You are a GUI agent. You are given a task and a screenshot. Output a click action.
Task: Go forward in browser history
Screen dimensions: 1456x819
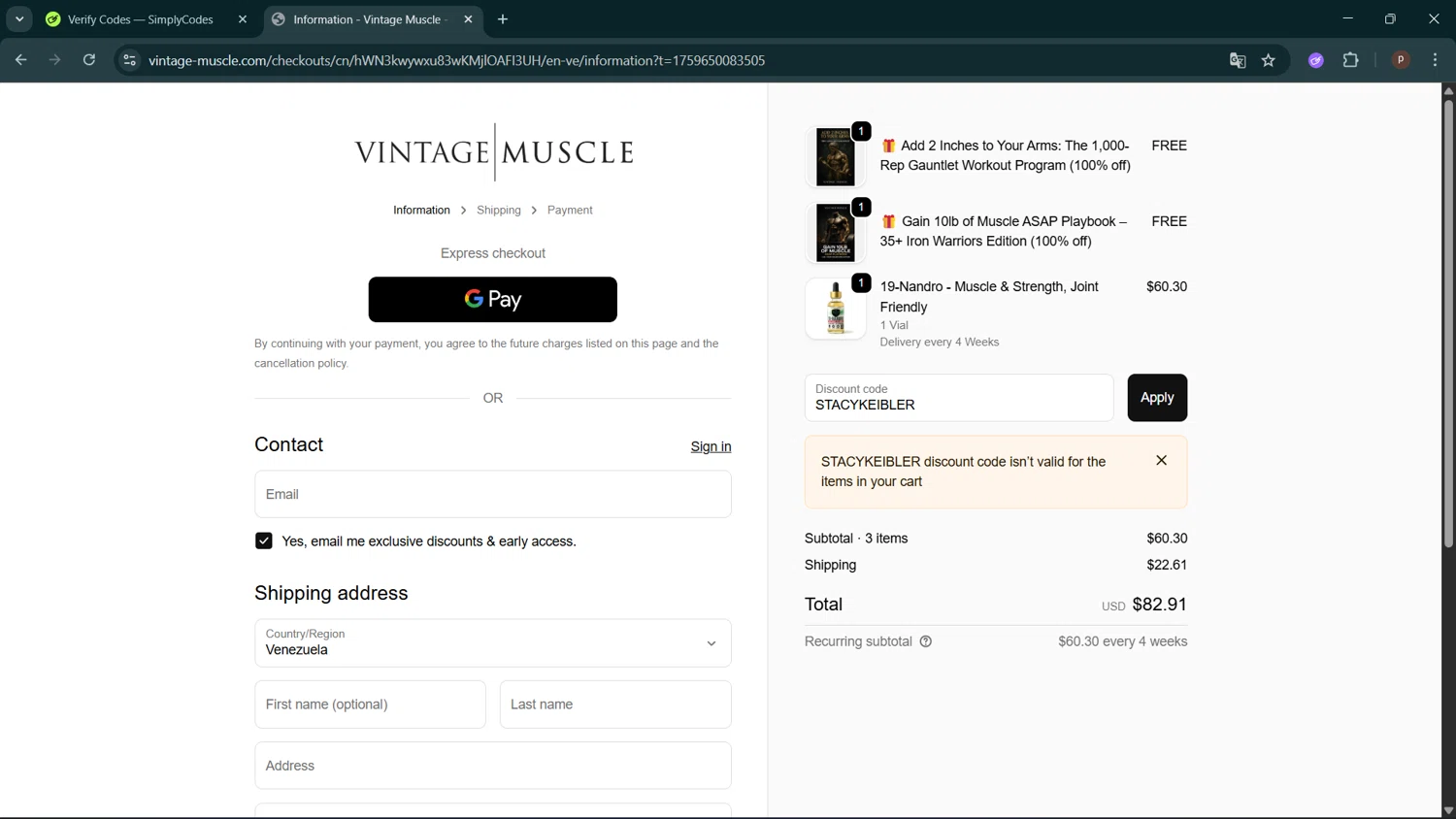point(55,60)
